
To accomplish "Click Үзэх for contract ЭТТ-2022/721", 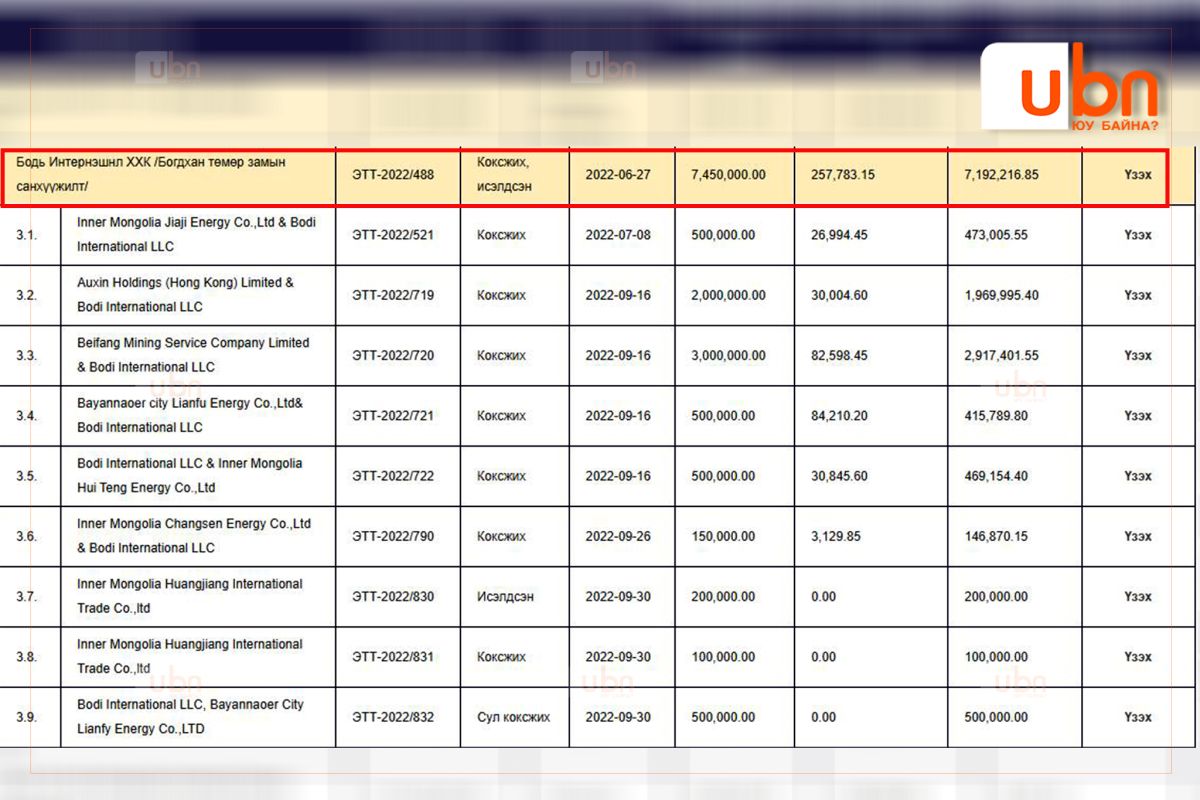I will 1137,416.
